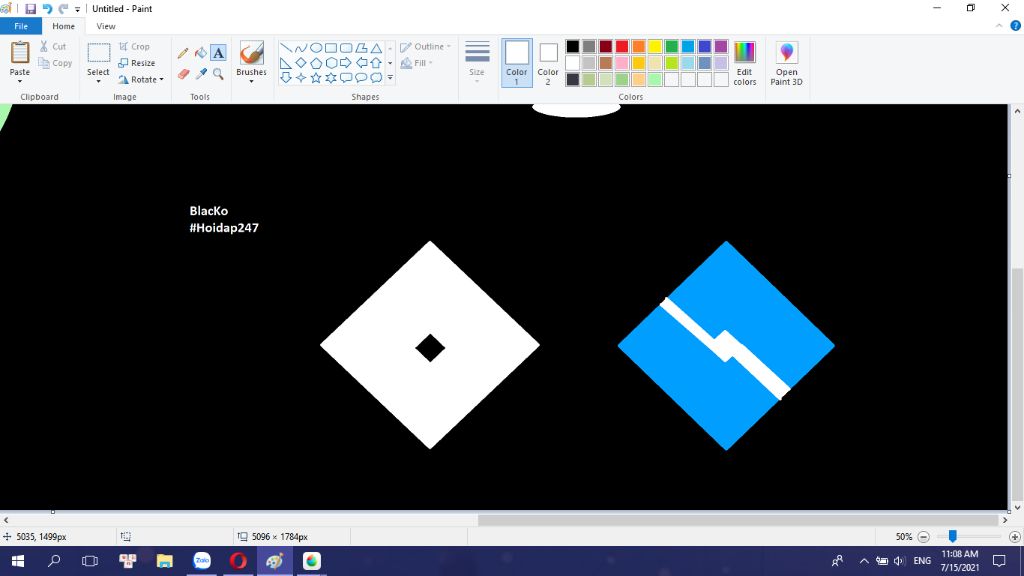Pick the Hexagon shape
Viewport: 1024px width, 576px height.
point(331,63)
